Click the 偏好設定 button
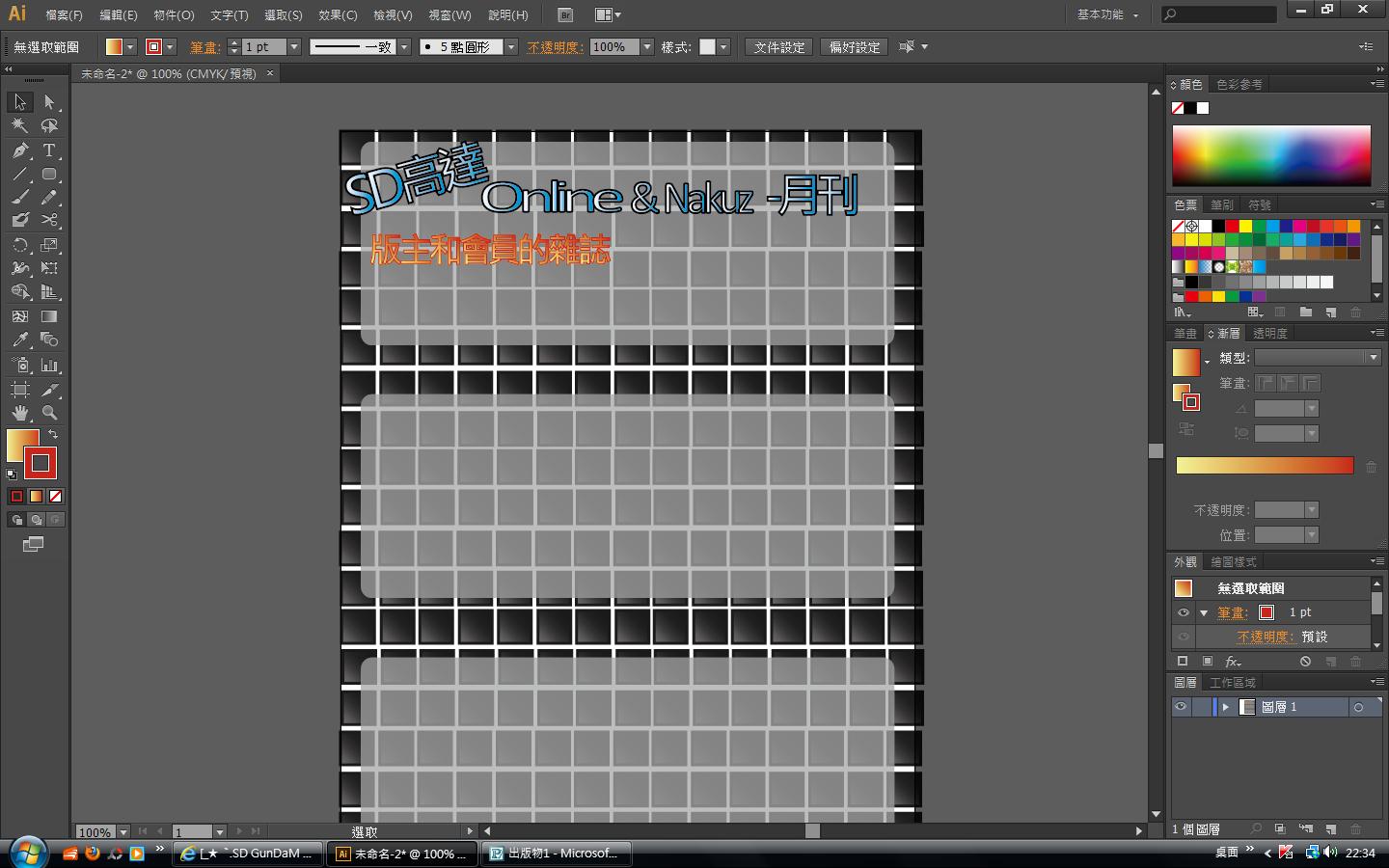Image resolution: width=1389 pixels, height=868 pixels. click(x=855, y=47)
